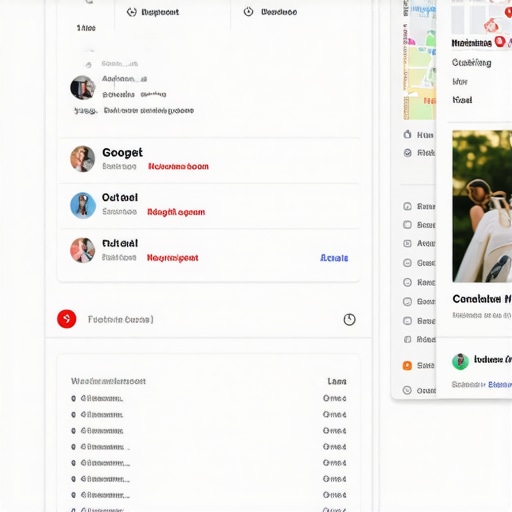Click the red badge beside the right panel heading

tap(500, 42)
